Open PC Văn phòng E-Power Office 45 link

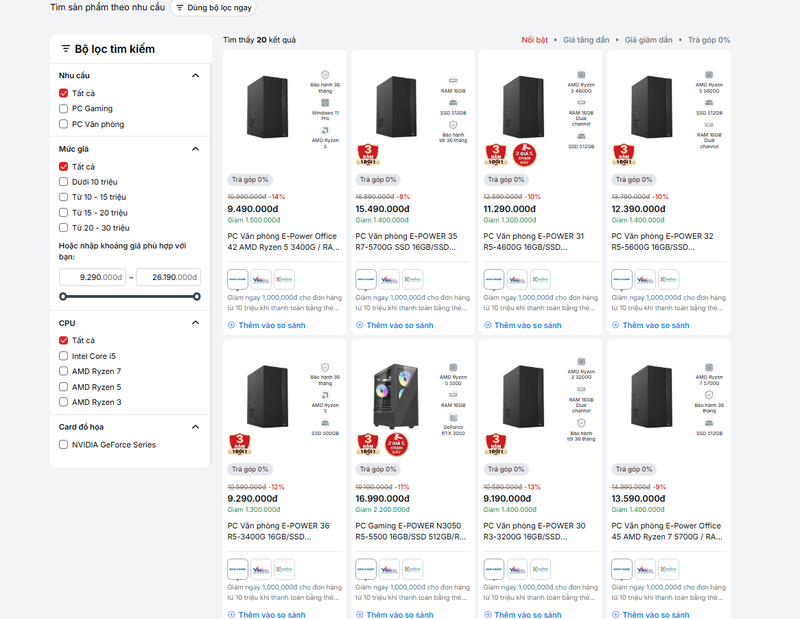tap(667, 531)
